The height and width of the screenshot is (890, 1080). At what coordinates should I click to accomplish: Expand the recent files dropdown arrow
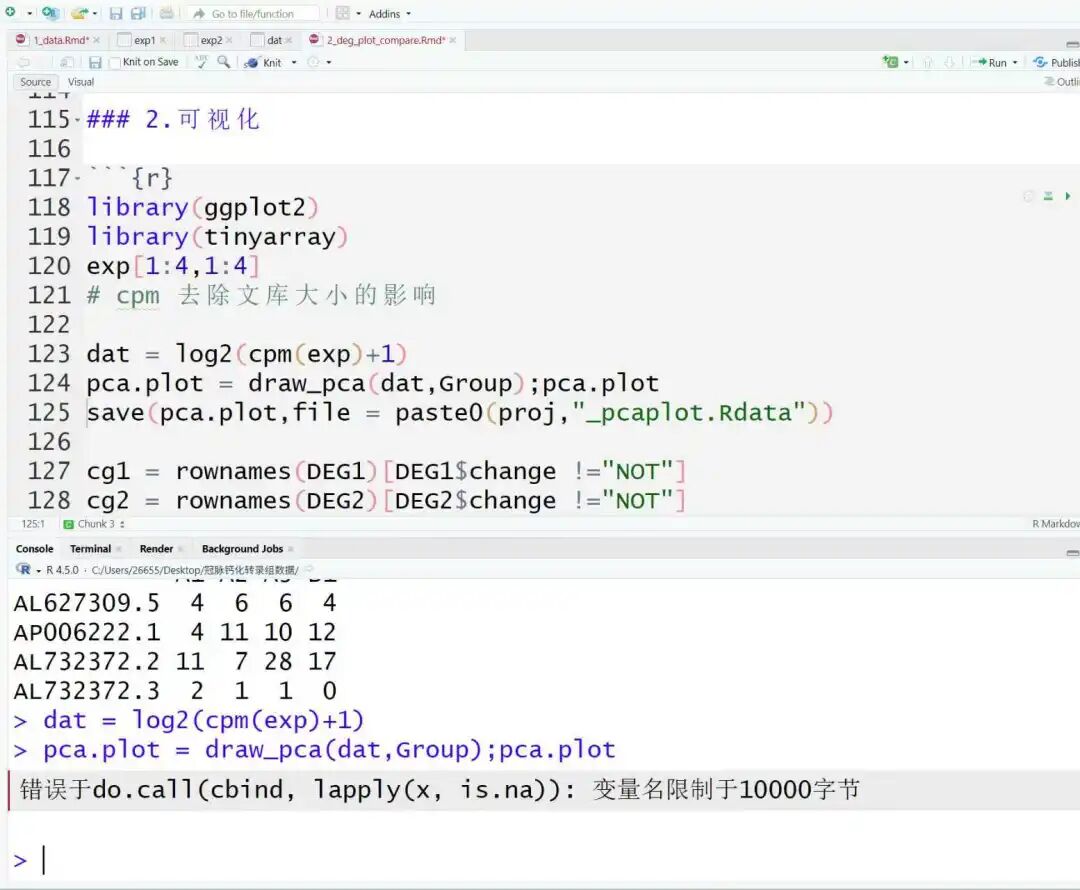[95, 14]
